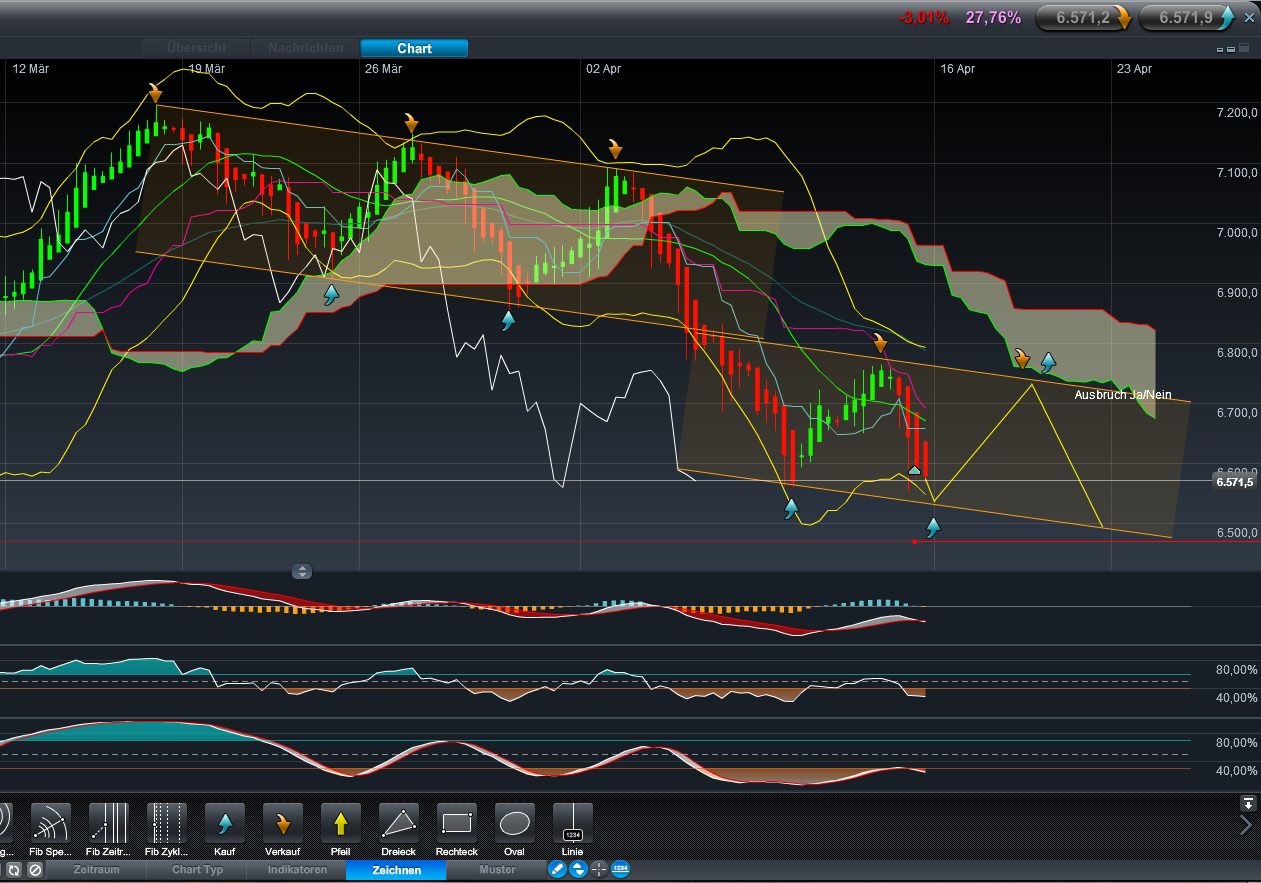1261x883 pixels.
Task: Toggle indicator panel divider expander
Action: 302,572
